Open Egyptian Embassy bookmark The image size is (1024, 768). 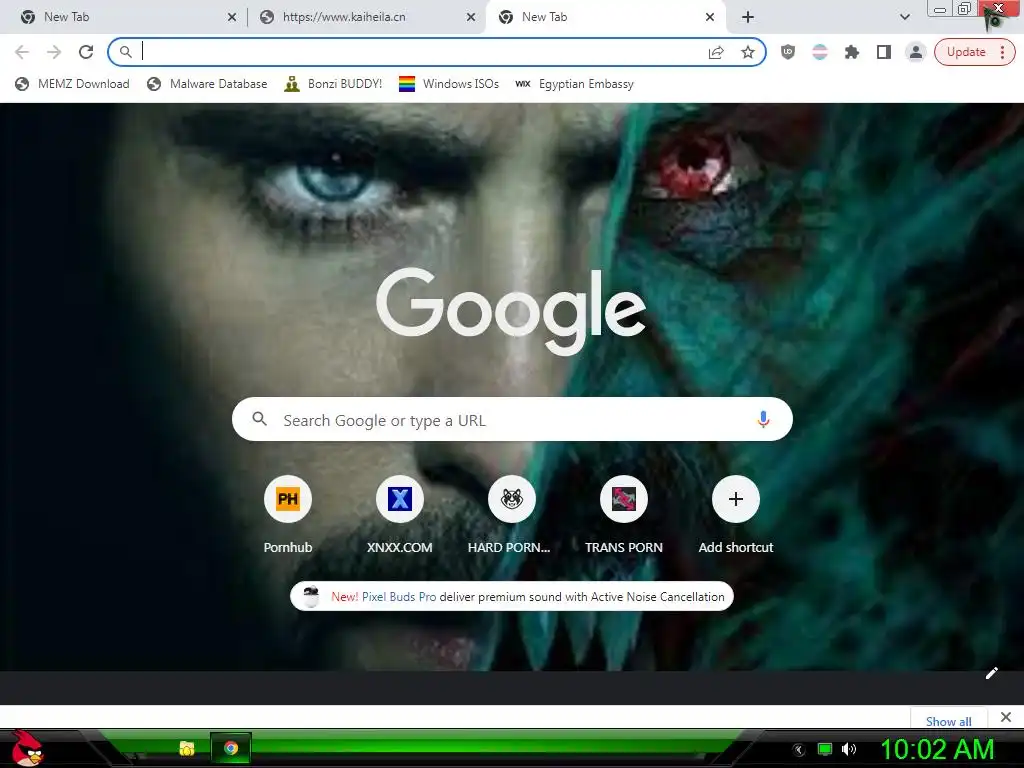click(x=574, y=84)
